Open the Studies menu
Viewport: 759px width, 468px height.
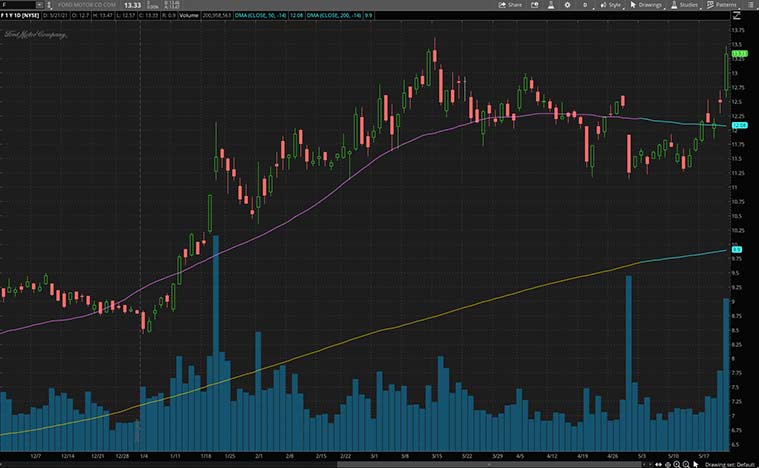click(x=687, y=5)
